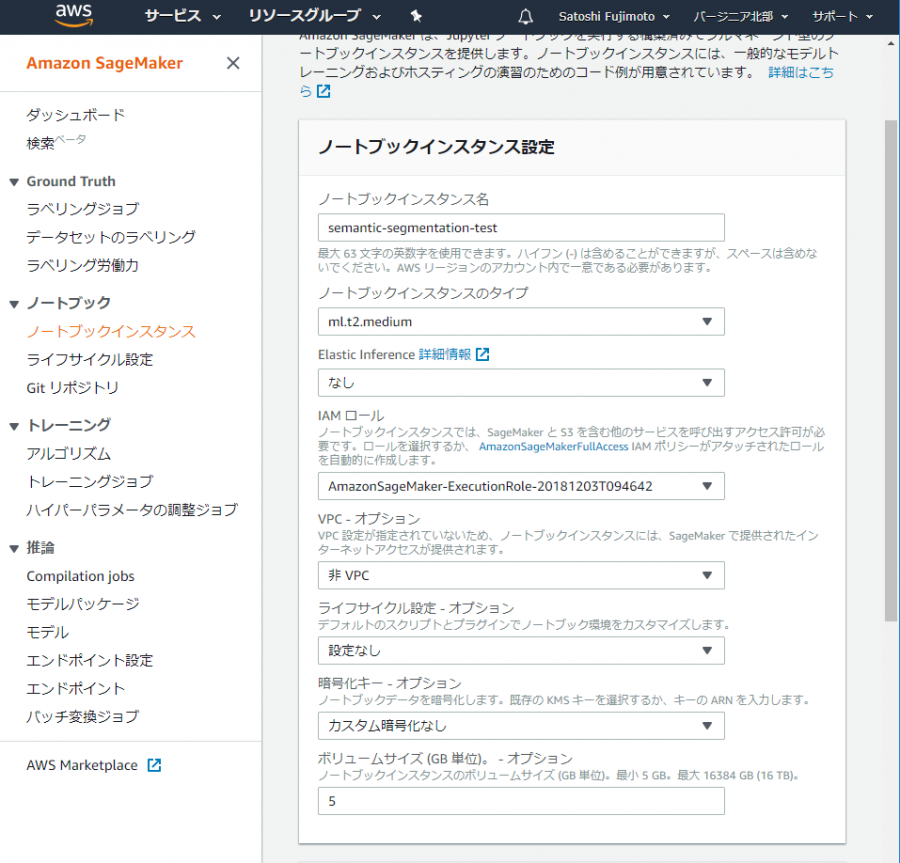Collapse the トレーニング section
This screenshot has height=863, width=900.
pos(14,426)
